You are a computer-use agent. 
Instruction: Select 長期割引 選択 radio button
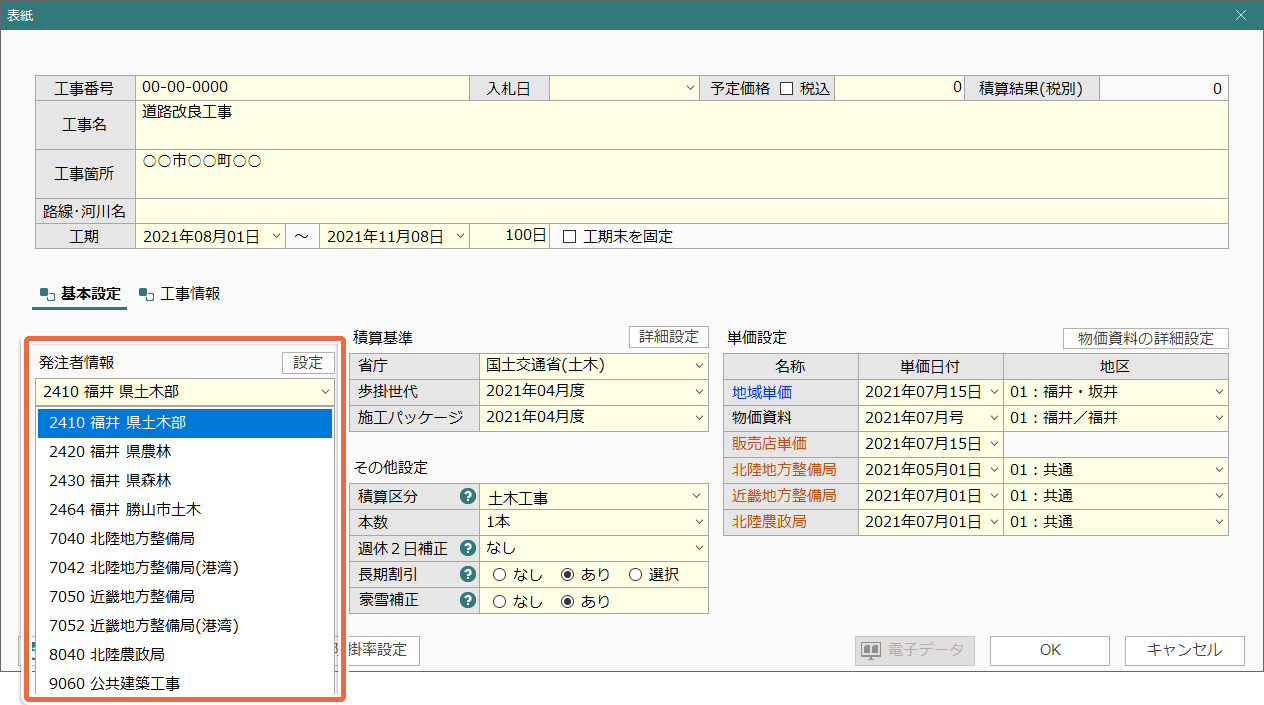[x=635, y=575]
